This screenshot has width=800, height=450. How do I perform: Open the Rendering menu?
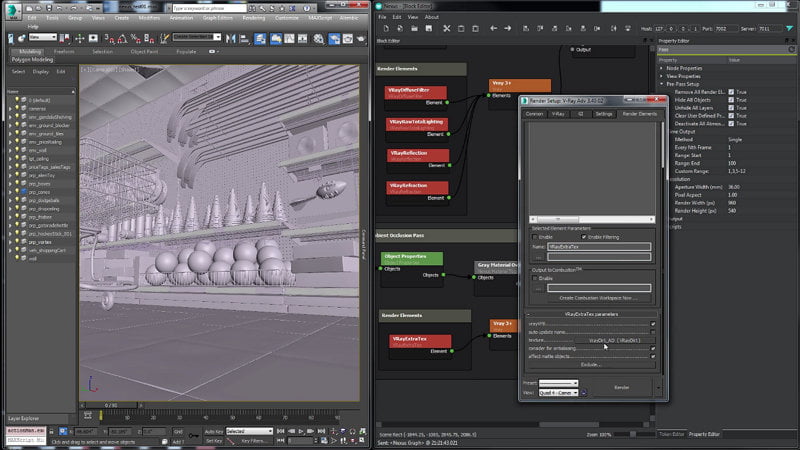(254, 17)
